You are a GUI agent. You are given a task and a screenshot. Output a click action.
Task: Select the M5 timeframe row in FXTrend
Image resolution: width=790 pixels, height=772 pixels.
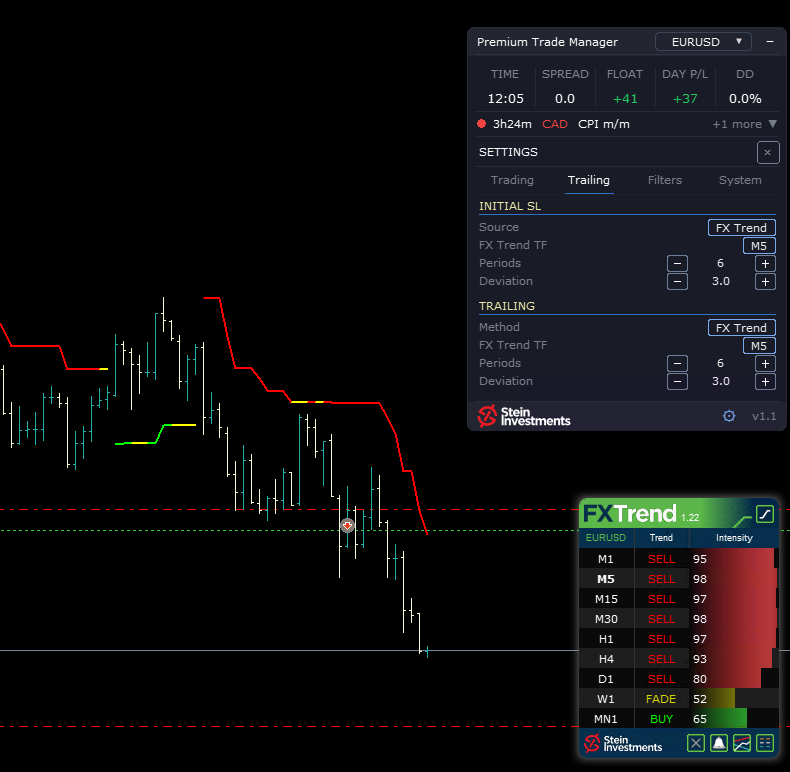pyautogui.click(x=679, y=579)
